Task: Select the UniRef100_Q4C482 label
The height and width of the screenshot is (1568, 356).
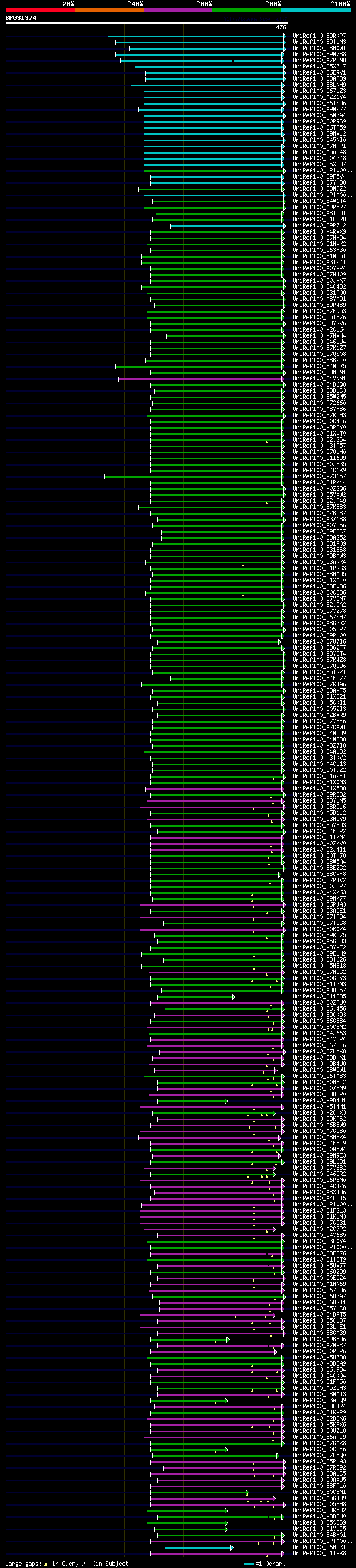Action: click(x=319, y=286)
